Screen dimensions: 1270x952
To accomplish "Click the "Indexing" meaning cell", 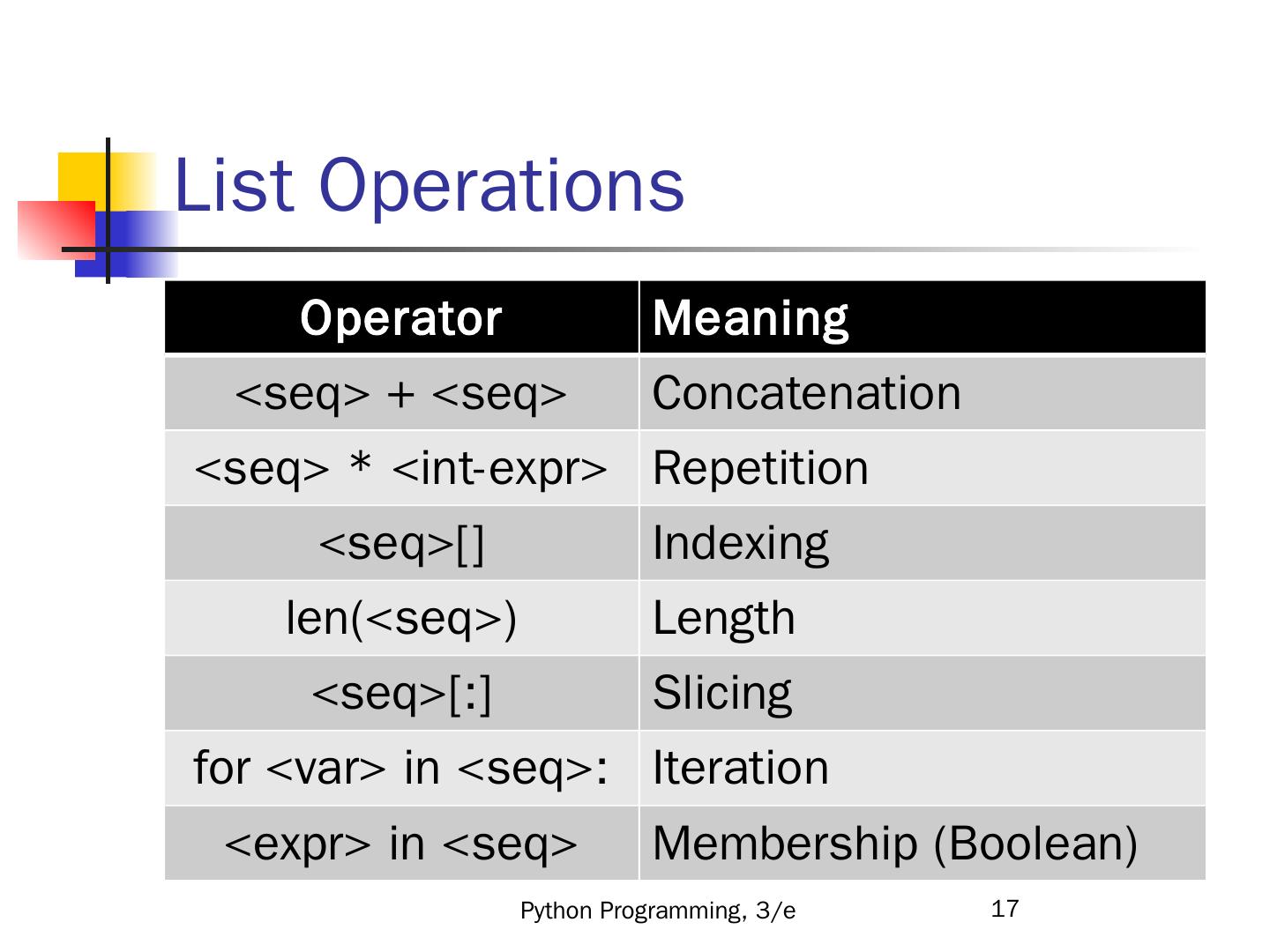I will (741, 543).
